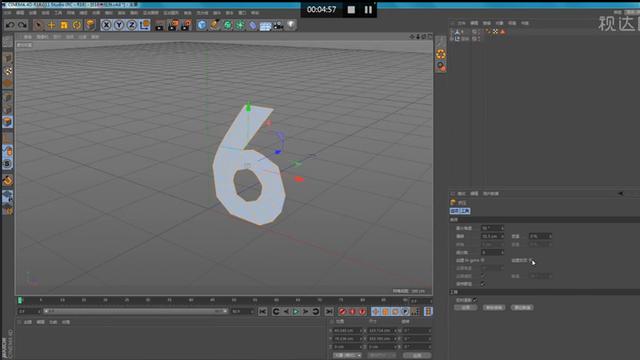Click the Spline Pen tool icon
Image resolution: width=640 pixels, height=360 pixels.
click(215, 25)
